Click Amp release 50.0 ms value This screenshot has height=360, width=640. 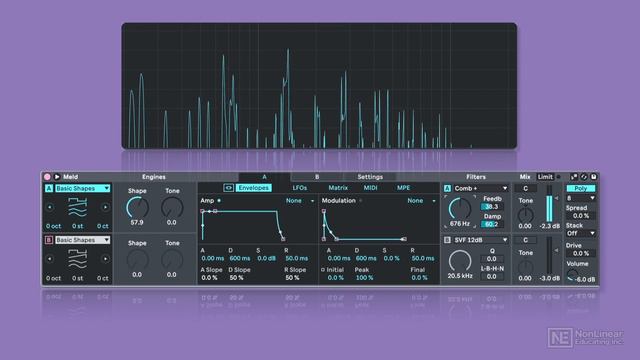(297, 258)
